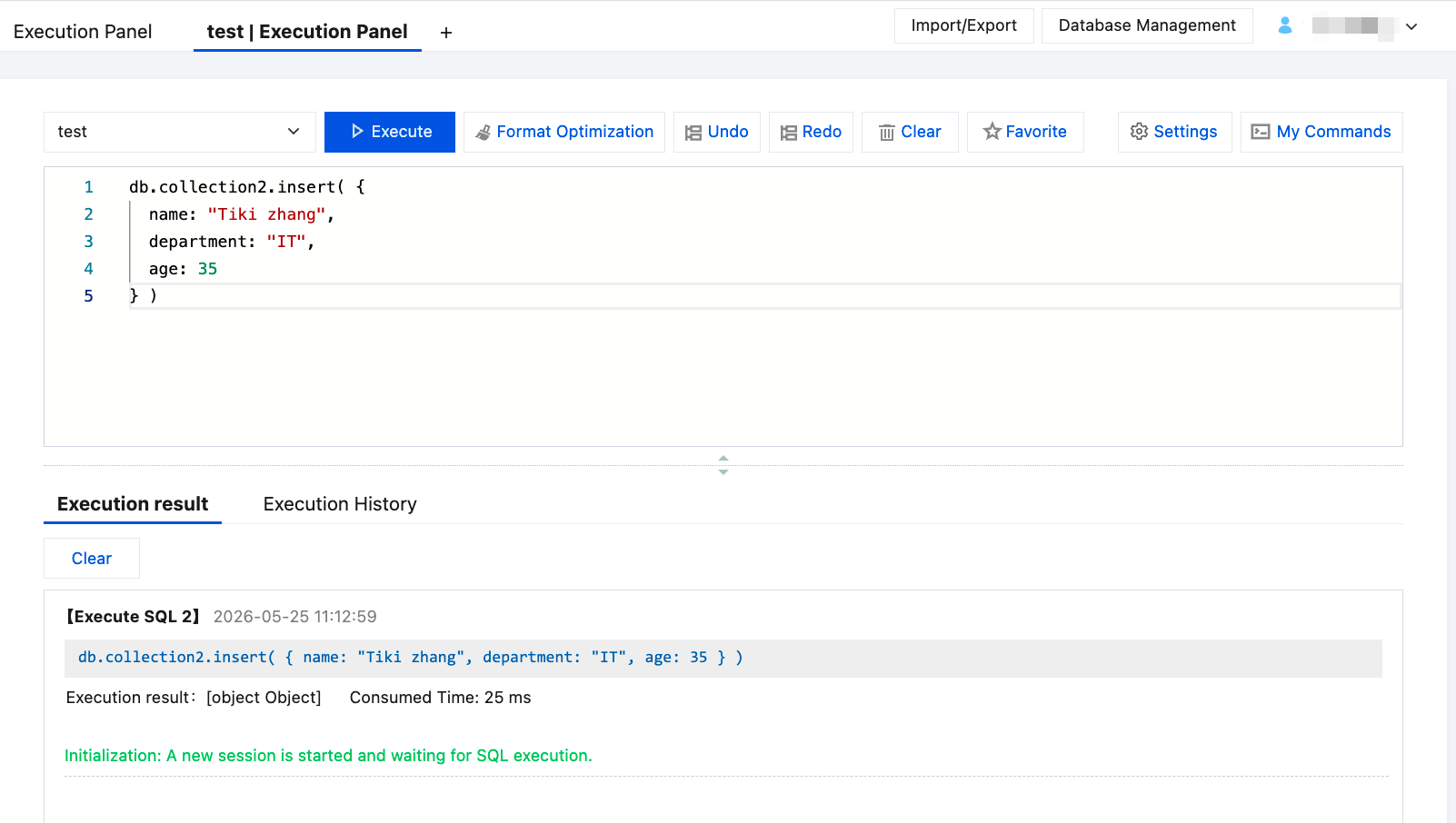This screenshot has height=823, width=1456.
Task: Click the Execution result: [object Object] text
Action: click(x=194, y=698)
